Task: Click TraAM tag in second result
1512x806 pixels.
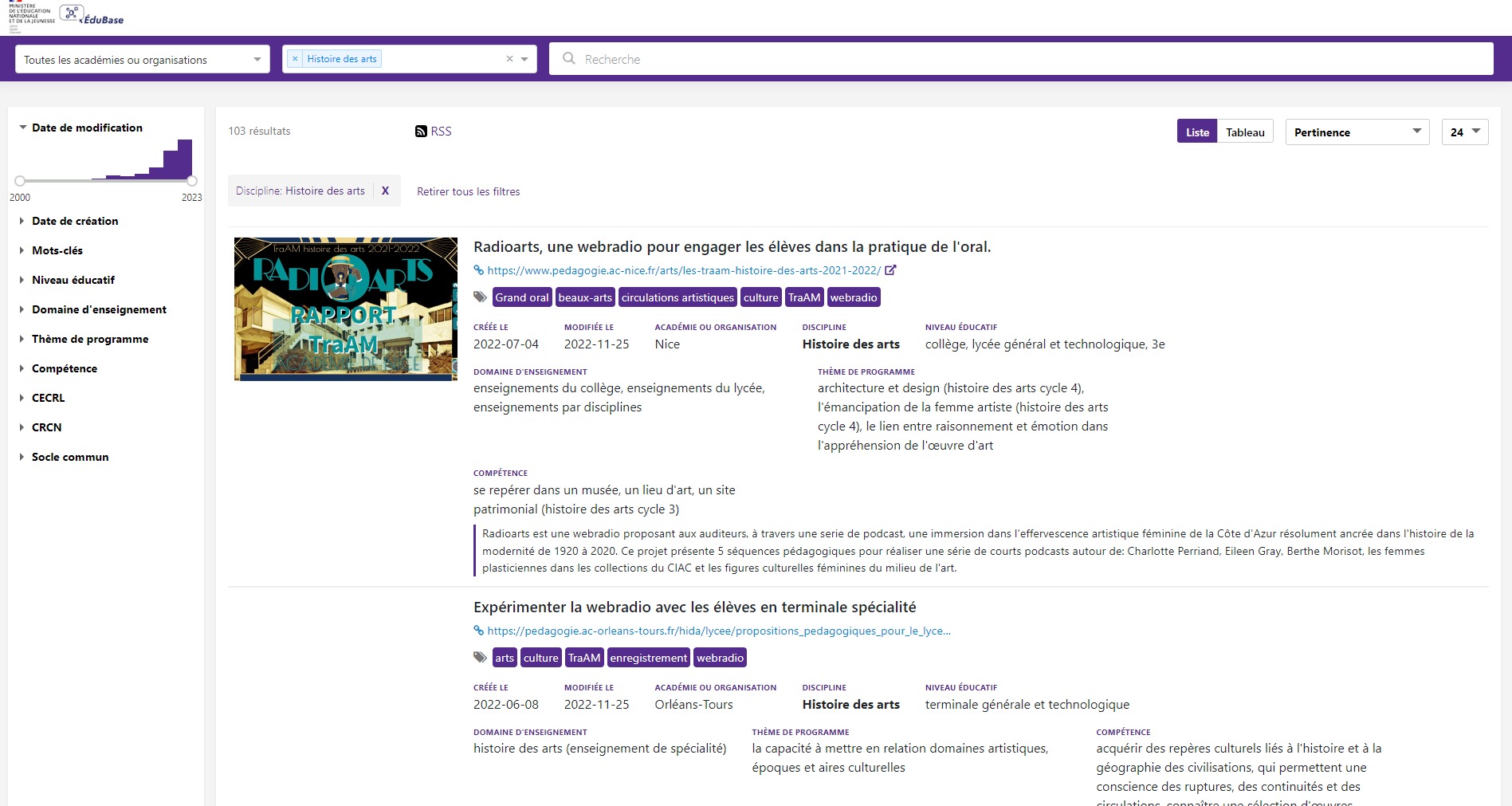Action: (584, 658)
